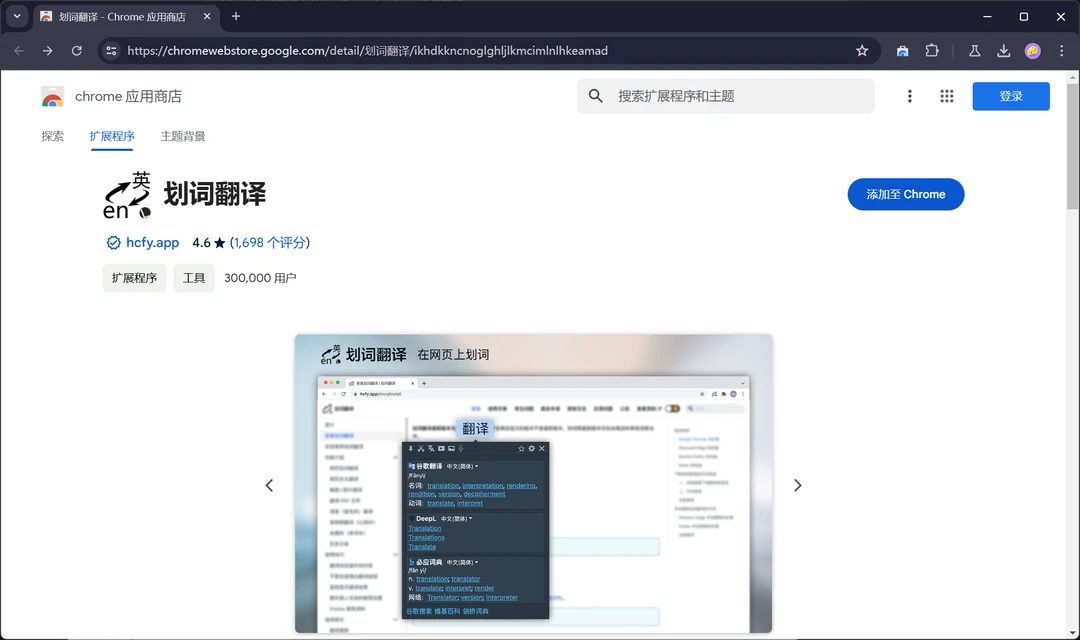Screen dimensions: 1080x640
Task: Open the Downloads icon
Action: pos(1004,50)
